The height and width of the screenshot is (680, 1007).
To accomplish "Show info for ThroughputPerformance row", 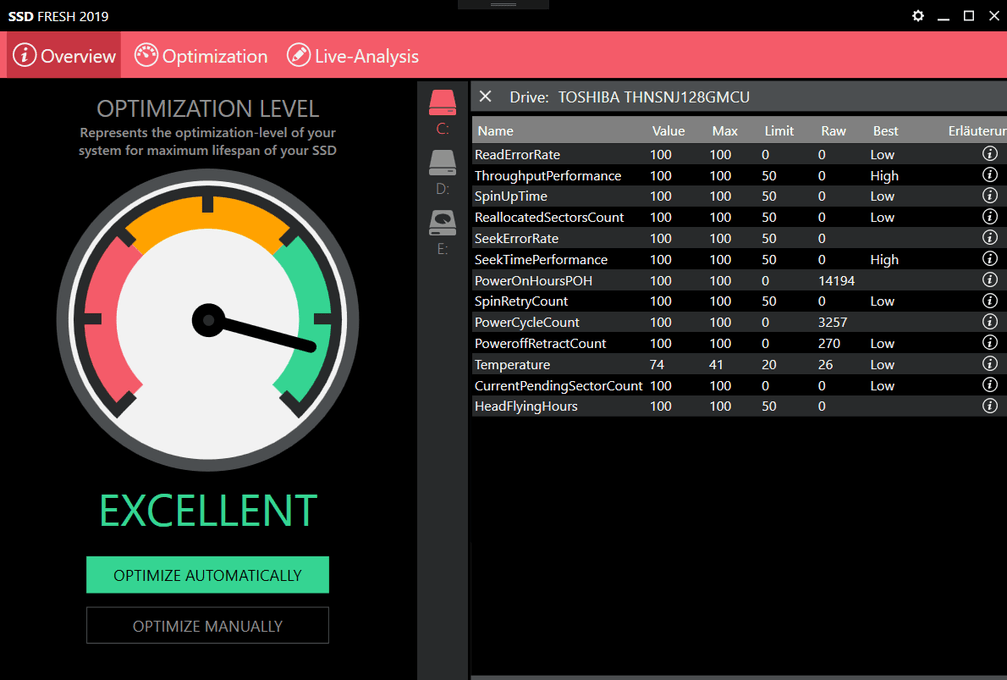I will (990, 175).
